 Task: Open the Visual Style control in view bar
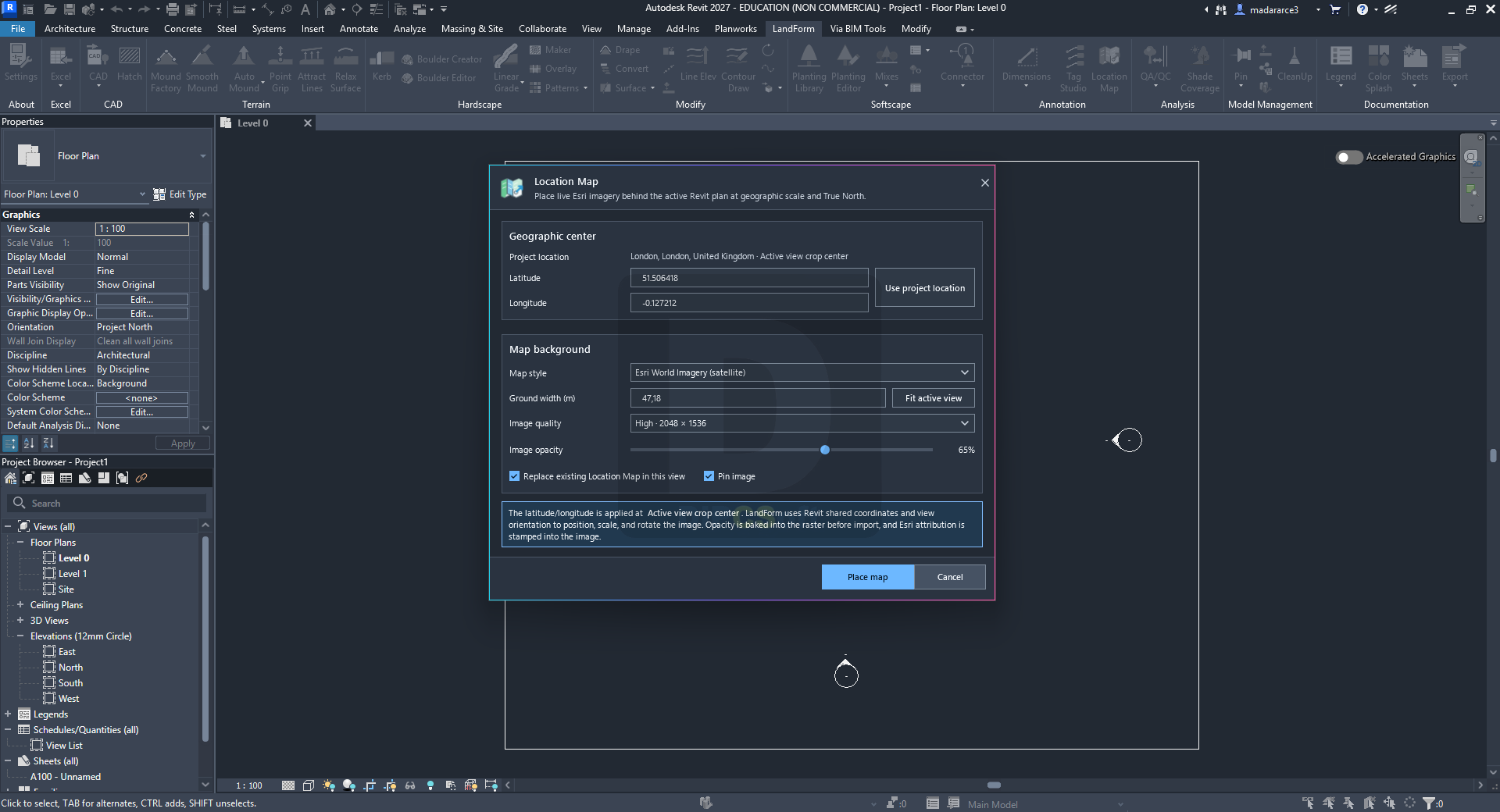point(309,785)
